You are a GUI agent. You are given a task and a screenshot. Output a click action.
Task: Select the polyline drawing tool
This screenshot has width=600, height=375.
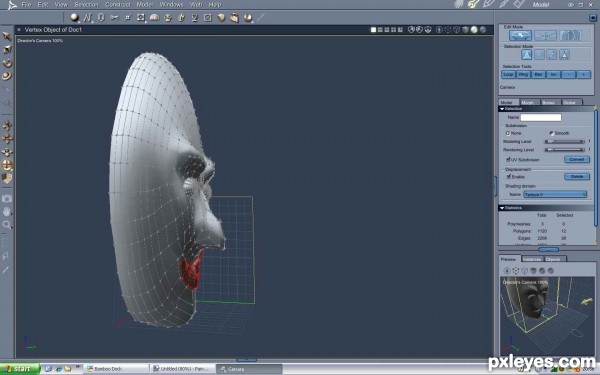point(88,17)
